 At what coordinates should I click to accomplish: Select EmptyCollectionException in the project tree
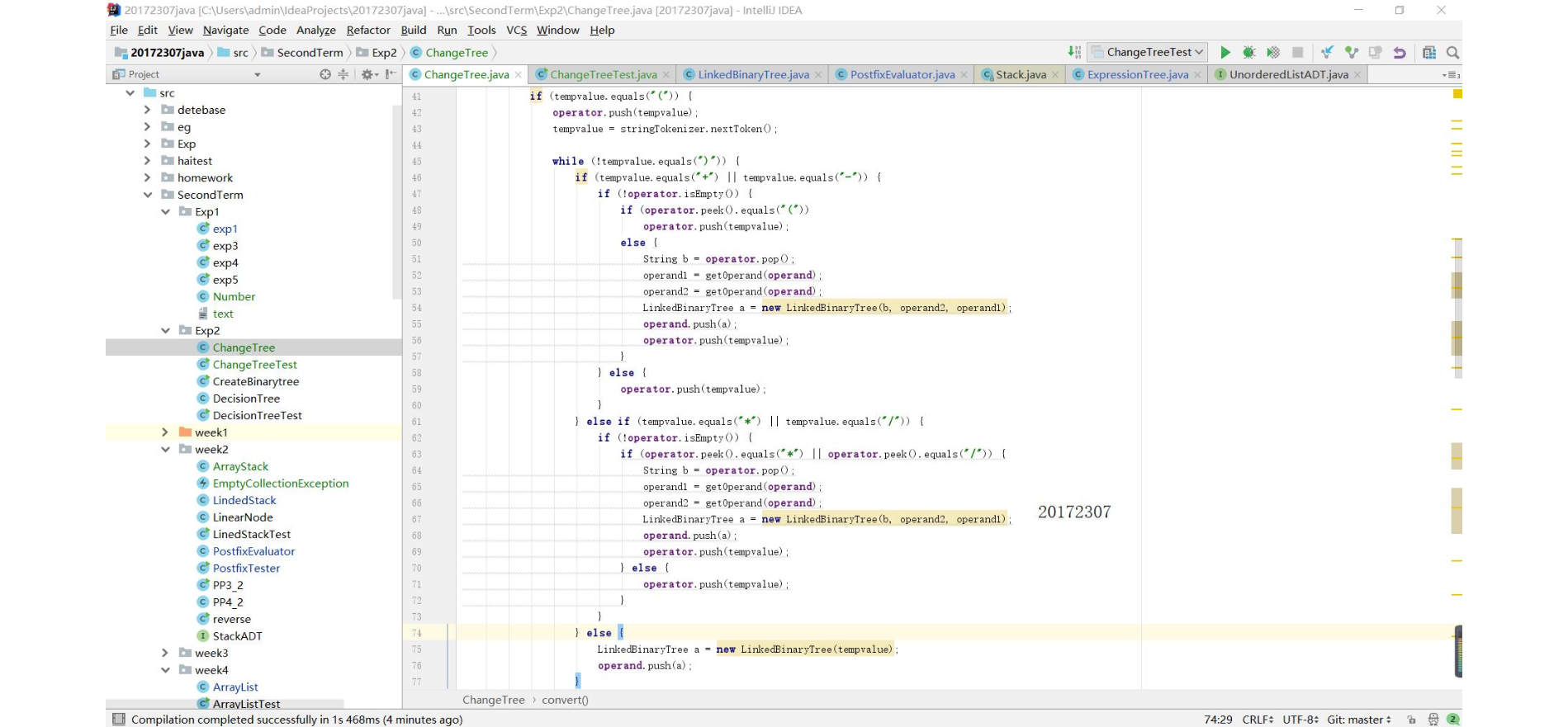coord(281,484)
